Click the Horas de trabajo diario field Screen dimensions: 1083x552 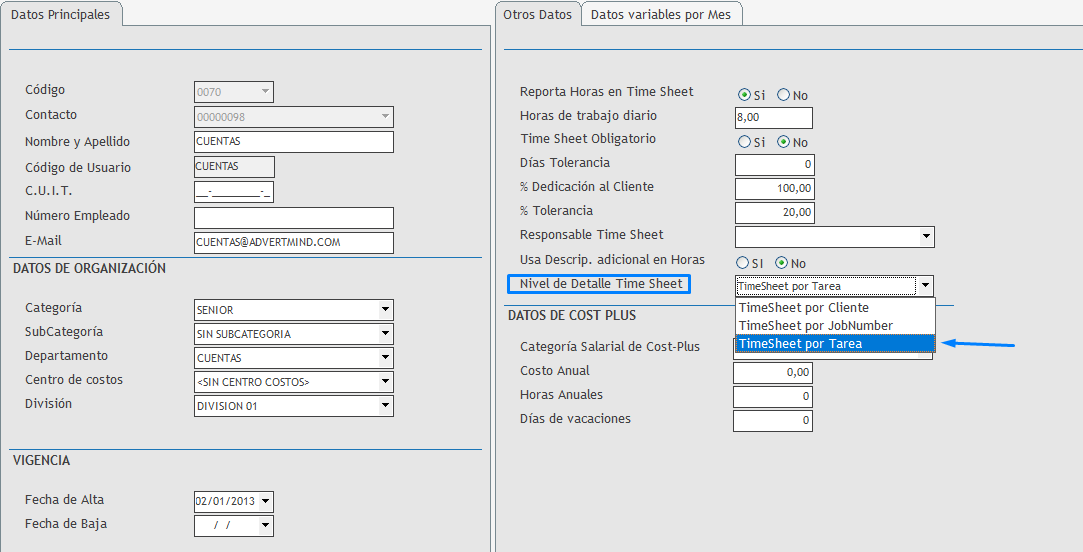[773, 118]
